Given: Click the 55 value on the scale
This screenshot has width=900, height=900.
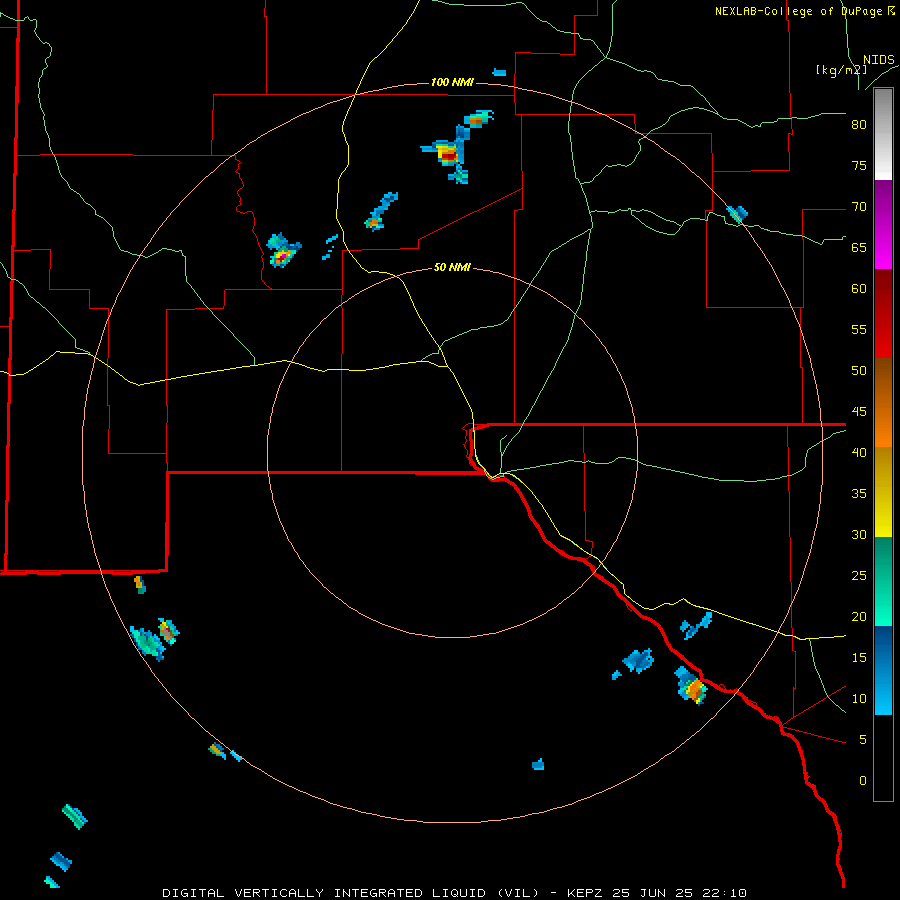Looking at the screenshot, I should [859, 329].
